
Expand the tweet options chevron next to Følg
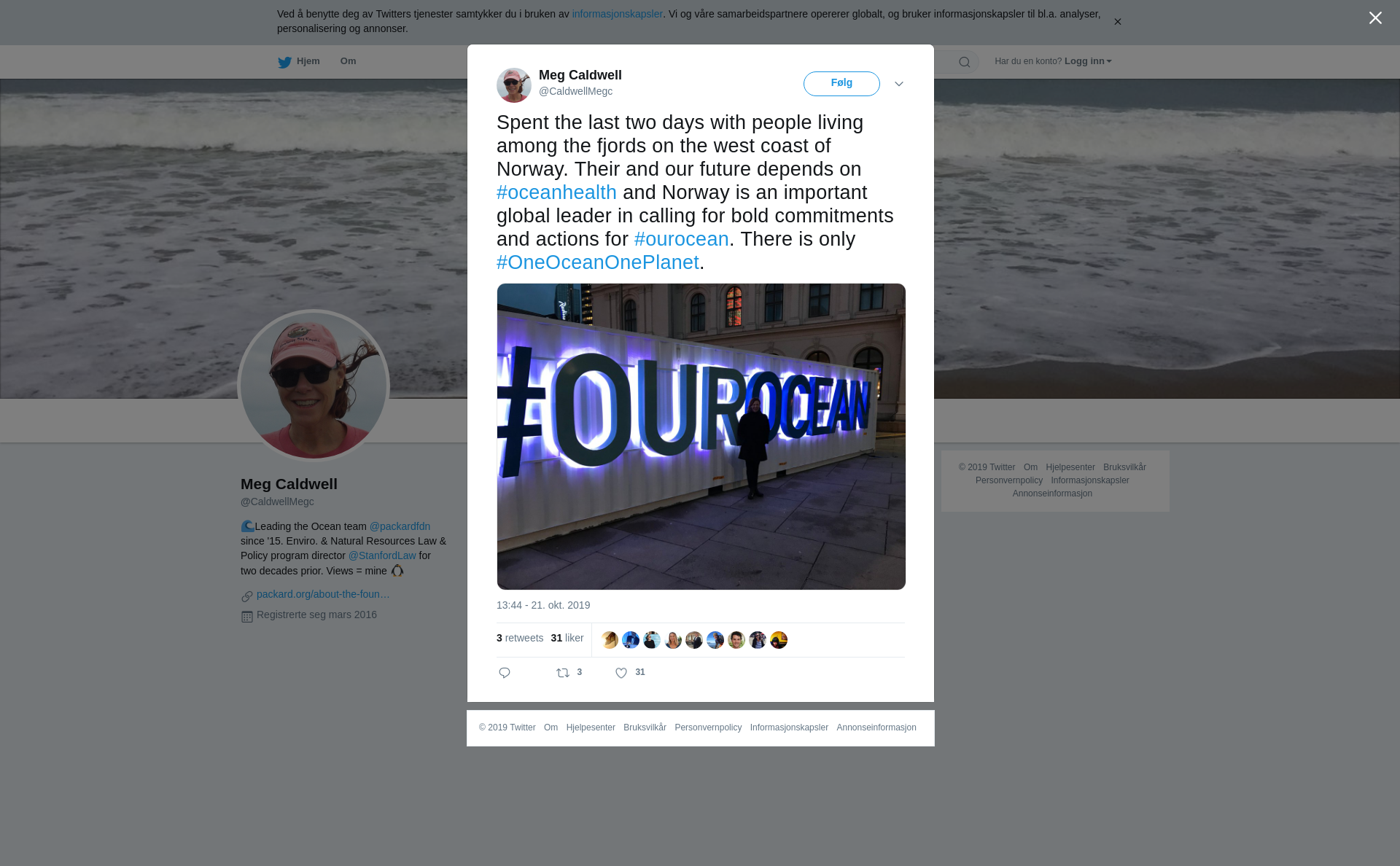[x=899, y=84]
